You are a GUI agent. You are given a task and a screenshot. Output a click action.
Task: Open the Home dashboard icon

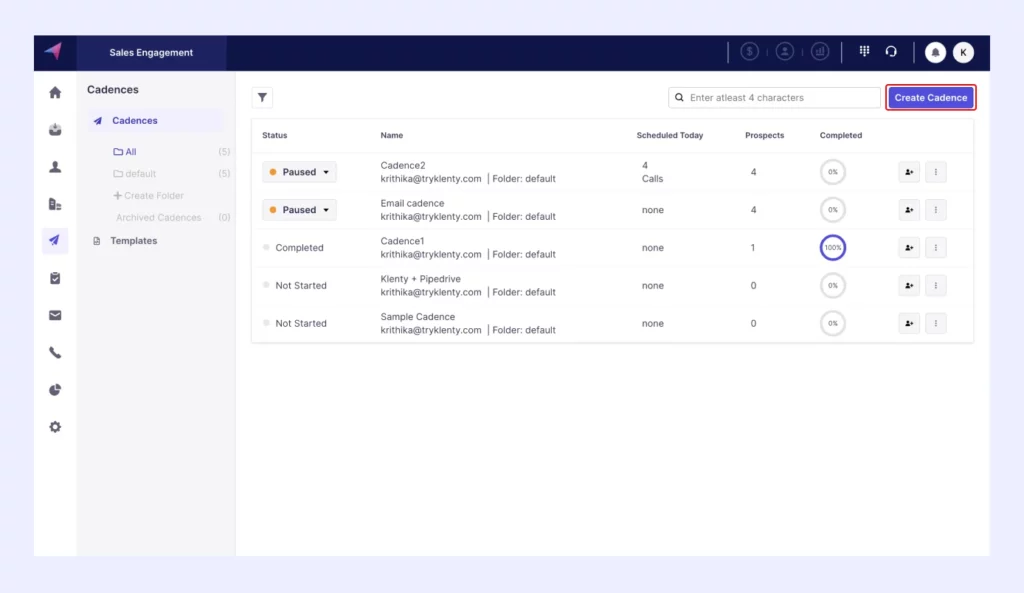pos(55,91)
